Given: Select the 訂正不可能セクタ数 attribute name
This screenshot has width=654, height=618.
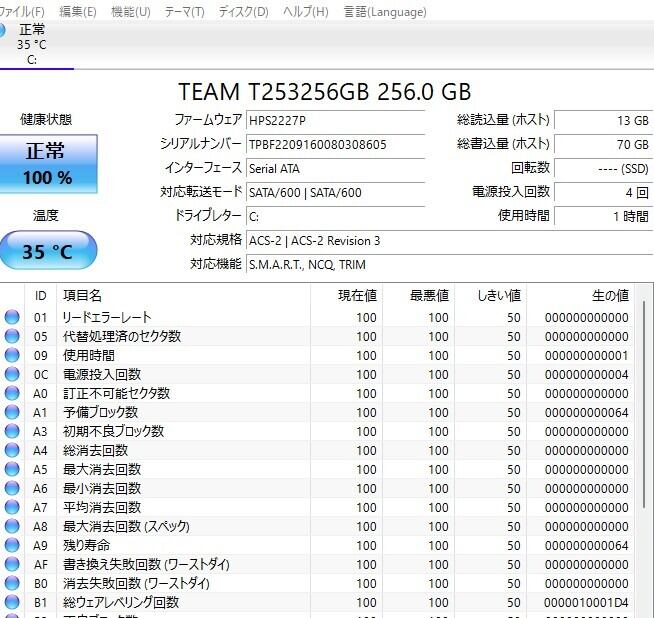Looking at the screenshot, I should coord(116,393).
